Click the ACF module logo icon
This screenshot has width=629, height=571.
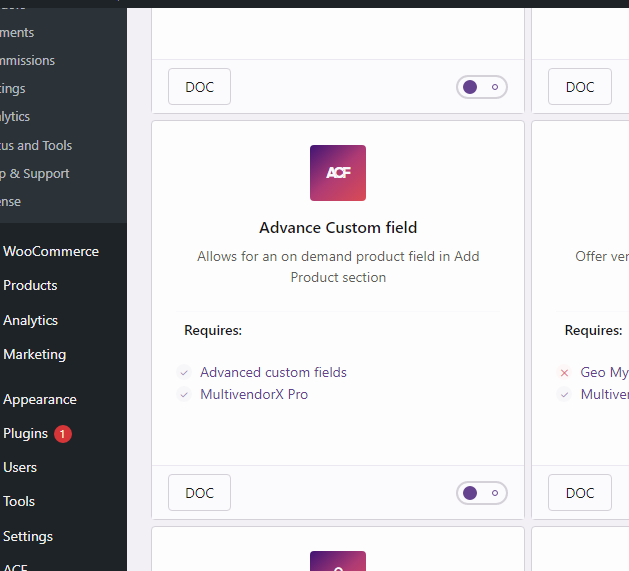tap(338, 173)
